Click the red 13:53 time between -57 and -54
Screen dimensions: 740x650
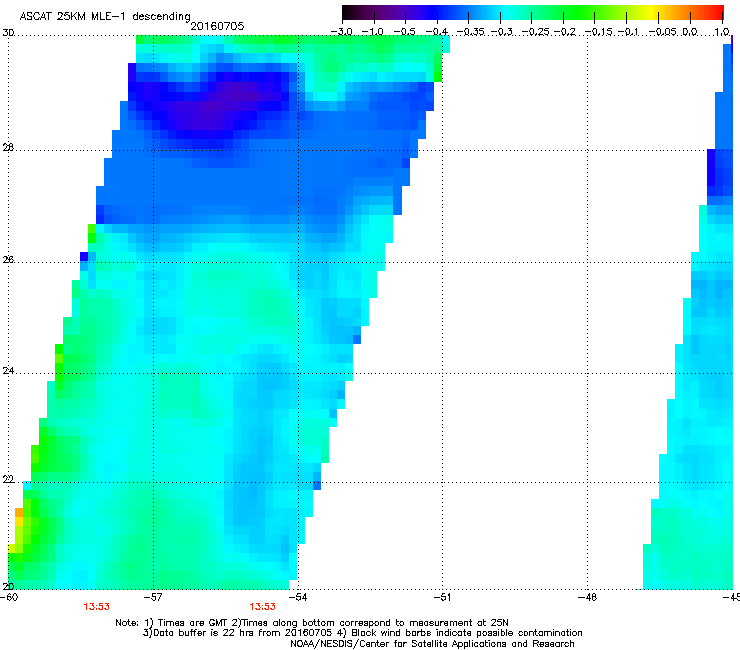pyautogui.click(x=262, y=607)
